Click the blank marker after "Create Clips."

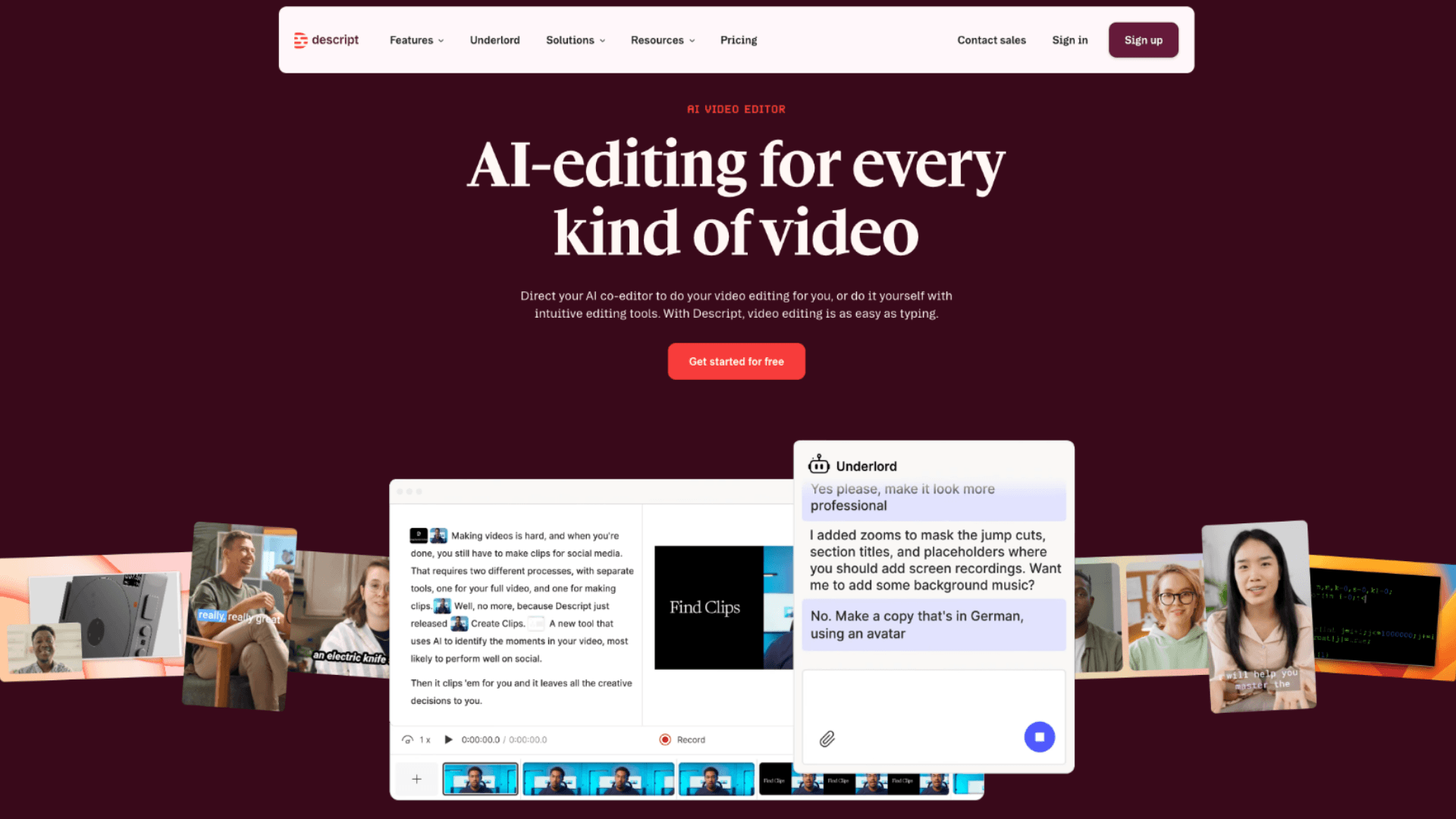[536, 623]
